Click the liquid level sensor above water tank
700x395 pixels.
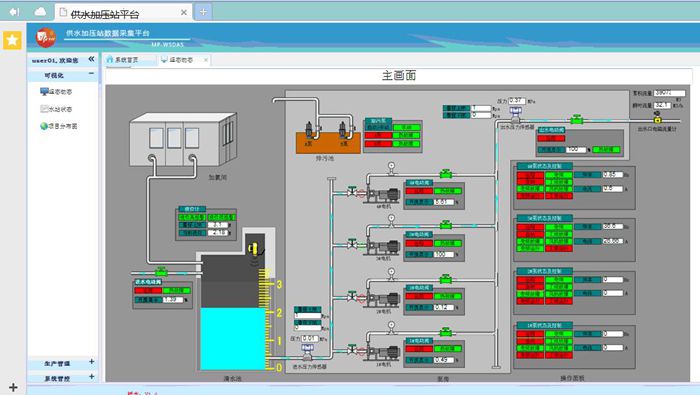(x=254, y=249)
